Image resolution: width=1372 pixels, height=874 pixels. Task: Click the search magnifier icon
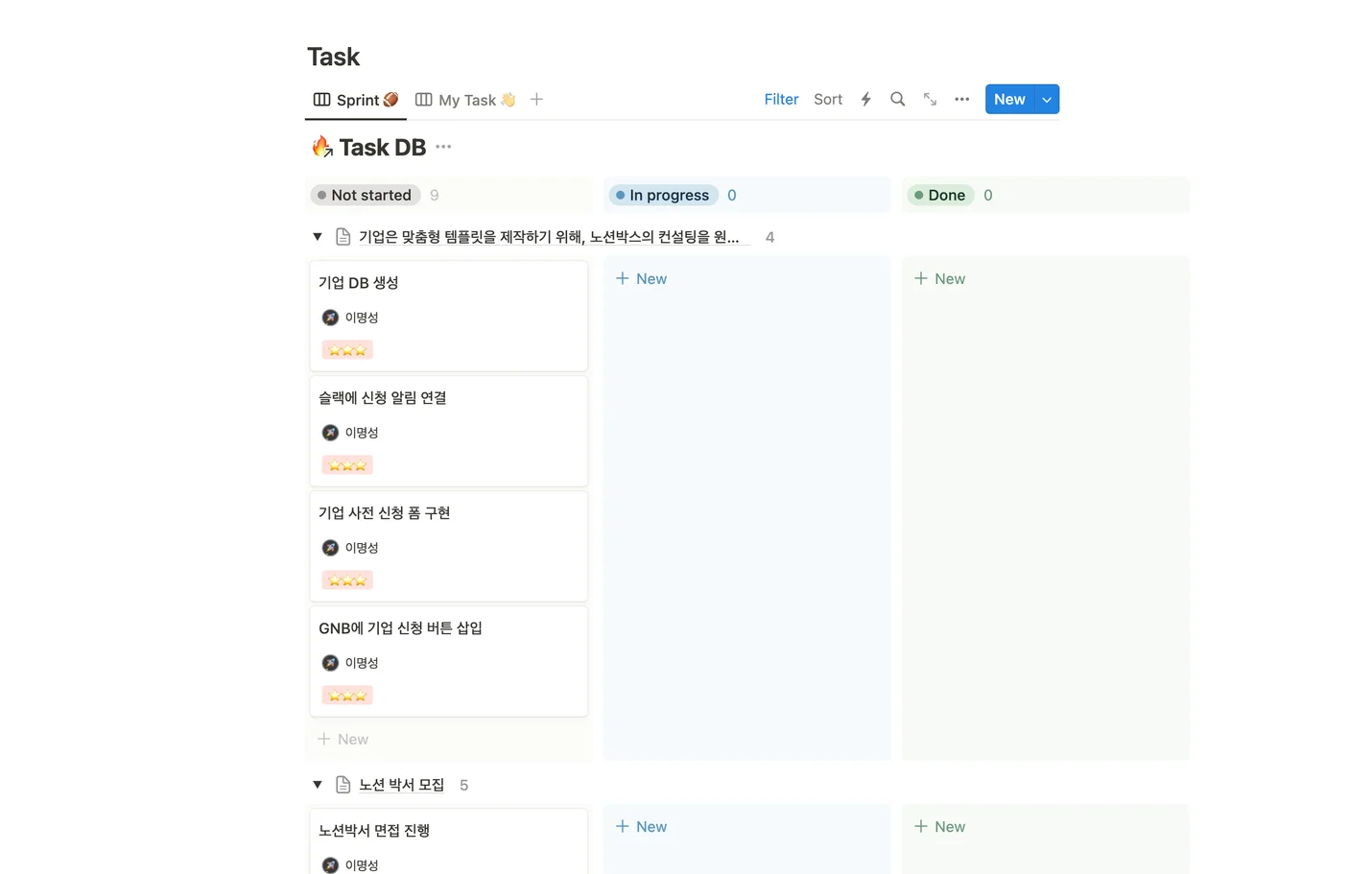(x=897, y=99)
